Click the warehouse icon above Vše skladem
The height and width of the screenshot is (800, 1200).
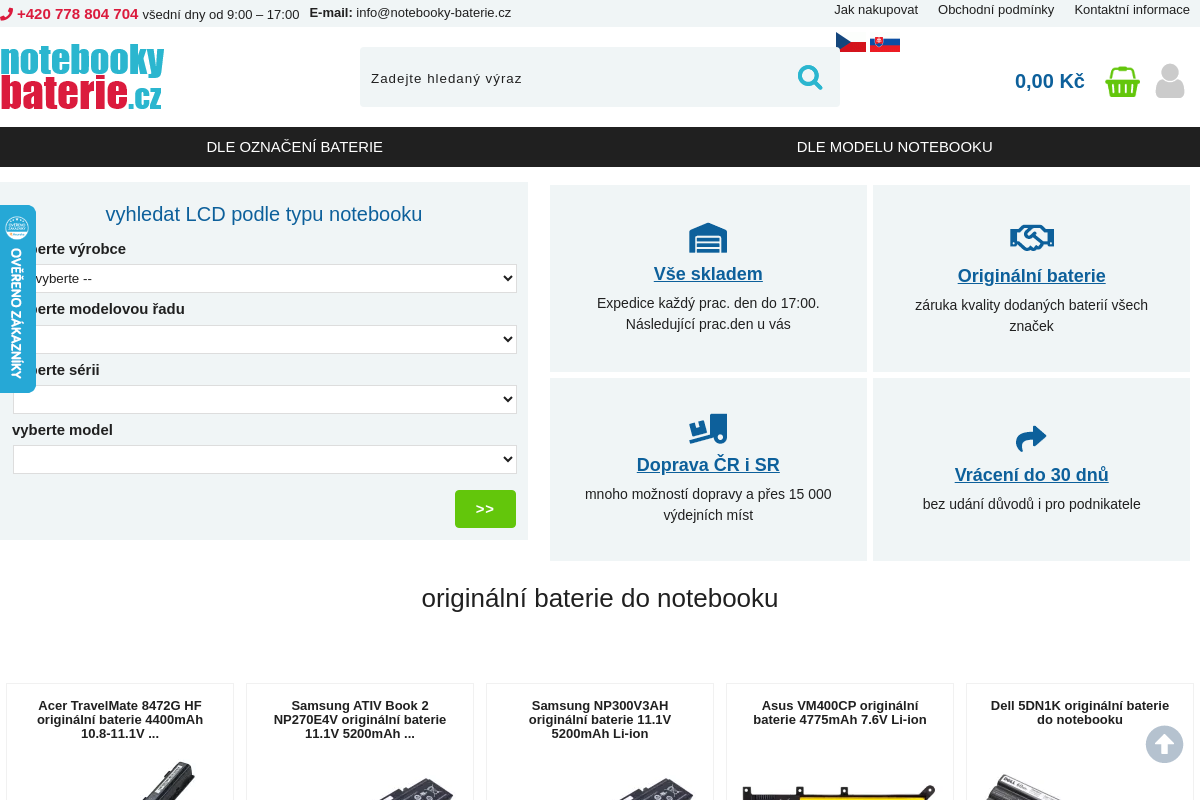click(x=708, y=238)
